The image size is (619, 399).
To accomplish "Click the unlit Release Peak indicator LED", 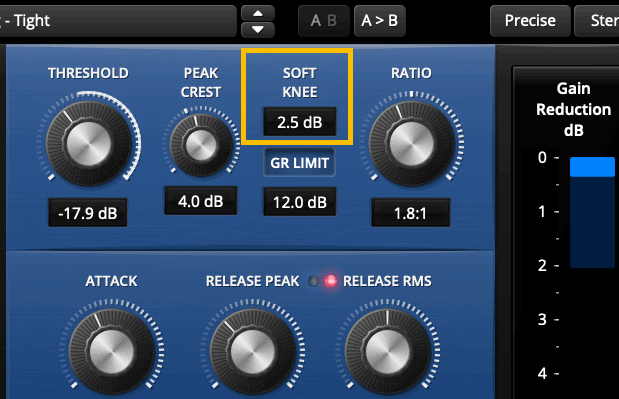I will click(x=313, y=281).
